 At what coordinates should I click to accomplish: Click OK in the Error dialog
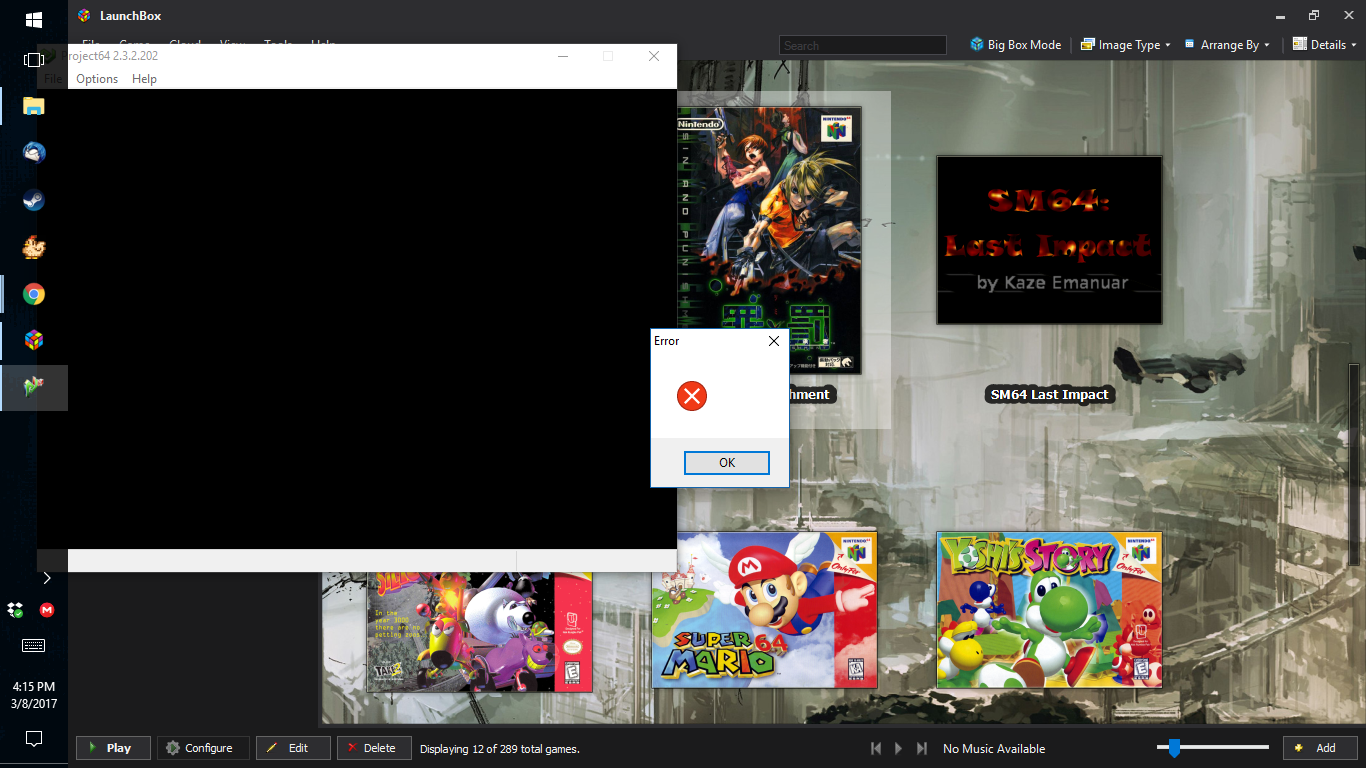pos(727,463)
